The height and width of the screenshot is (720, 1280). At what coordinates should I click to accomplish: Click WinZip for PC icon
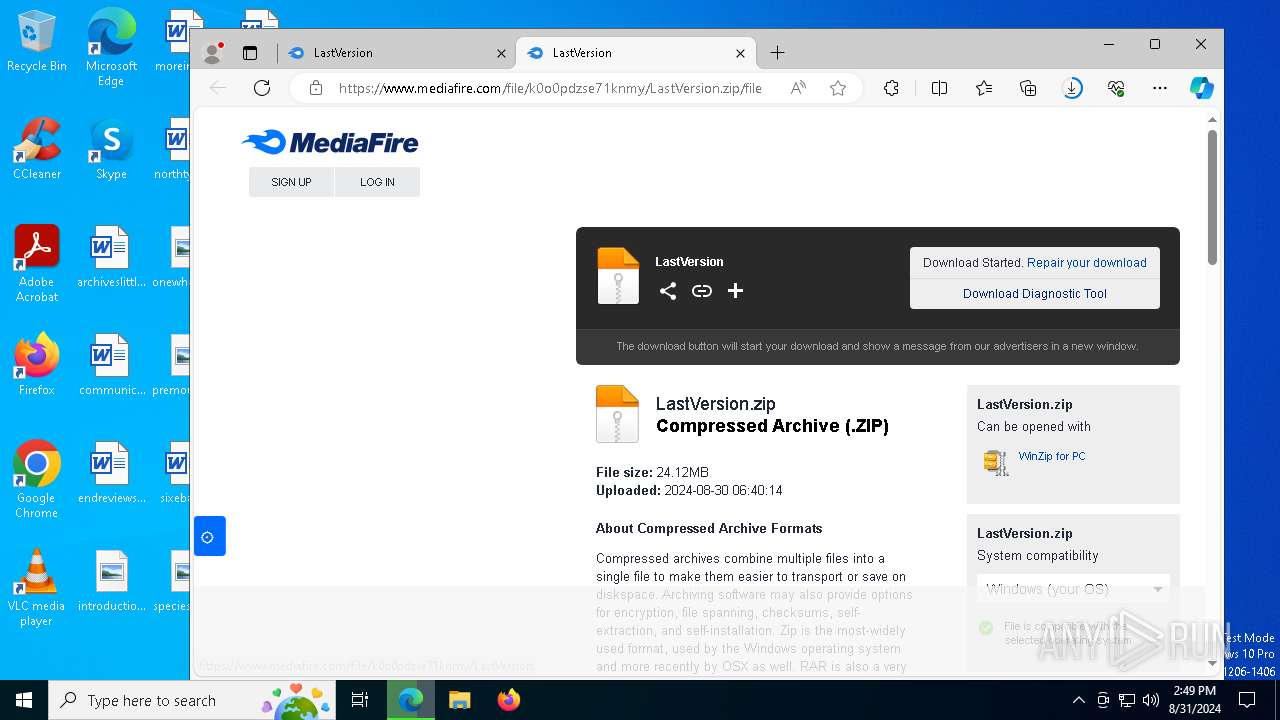pos(996,461)
